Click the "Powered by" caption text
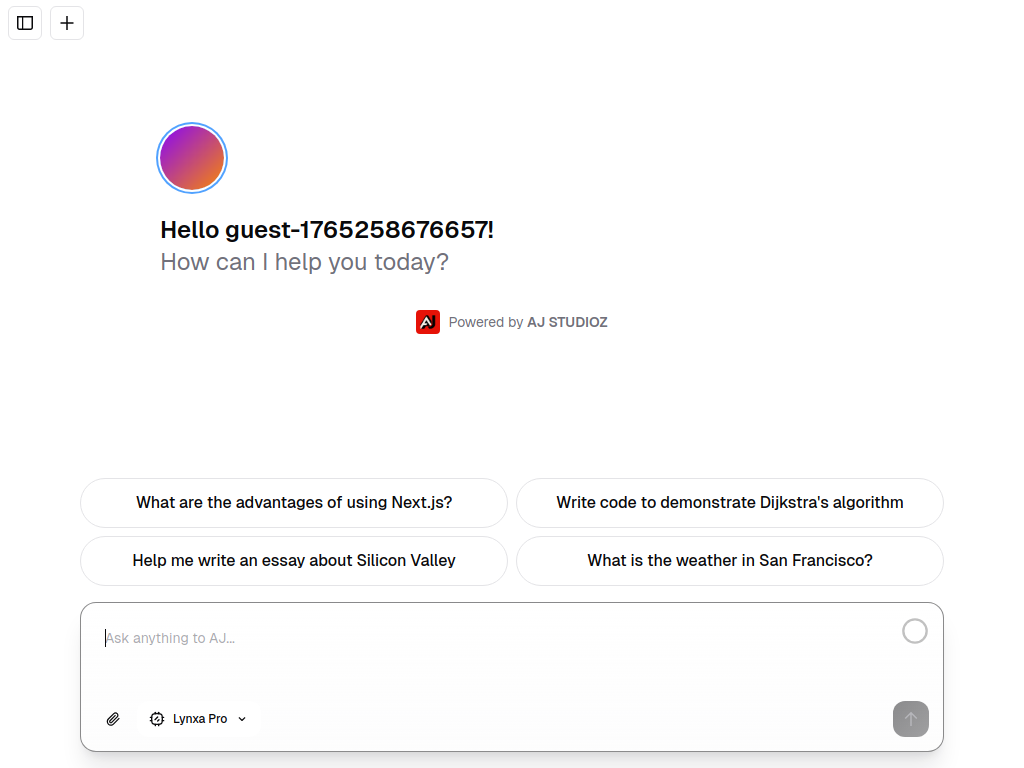Viewport: 1024px width, 768px height. (x=485, y=322)
